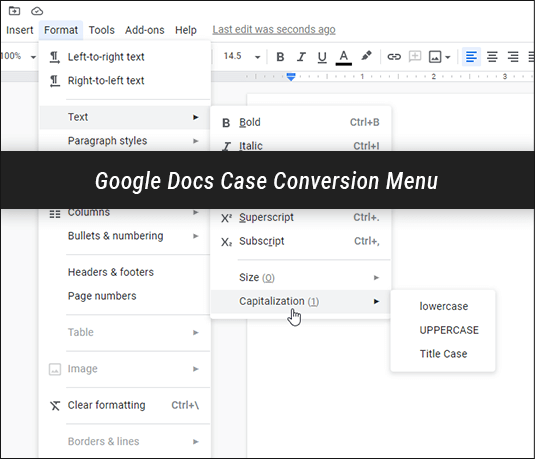Open the text color picker
The width and height of the screenshot is (535, 459).
coord(344,57)
